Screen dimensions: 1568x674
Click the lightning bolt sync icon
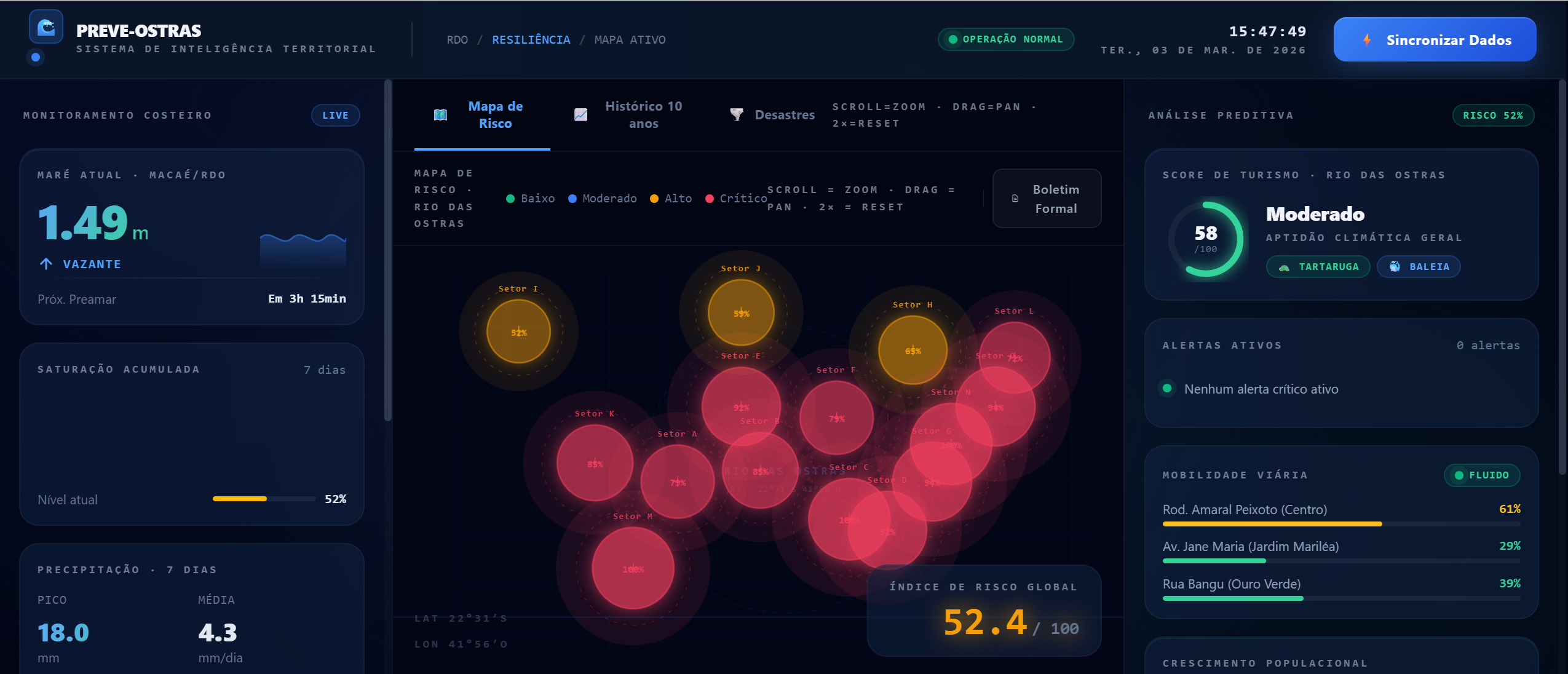point(1366,40)
